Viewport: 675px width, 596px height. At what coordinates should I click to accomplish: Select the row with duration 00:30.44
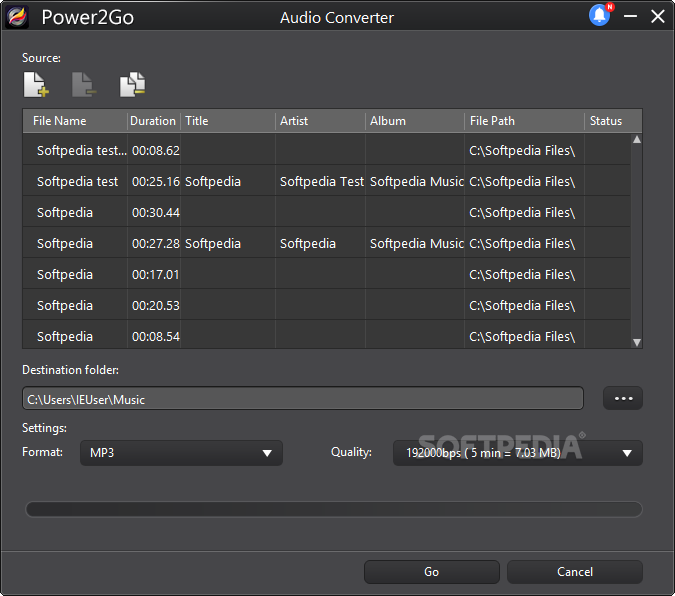pos(327,212)
